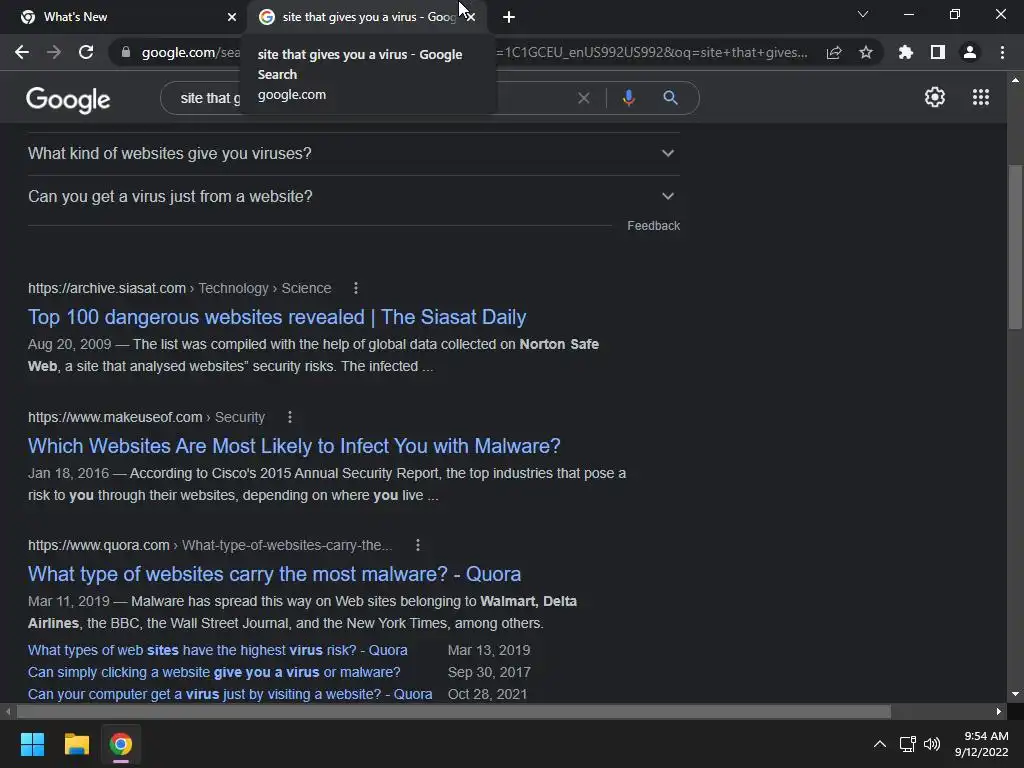Open 'Can simply clicking a website give you a virus'
1024x768 pixels.
[x=214, y=672]
